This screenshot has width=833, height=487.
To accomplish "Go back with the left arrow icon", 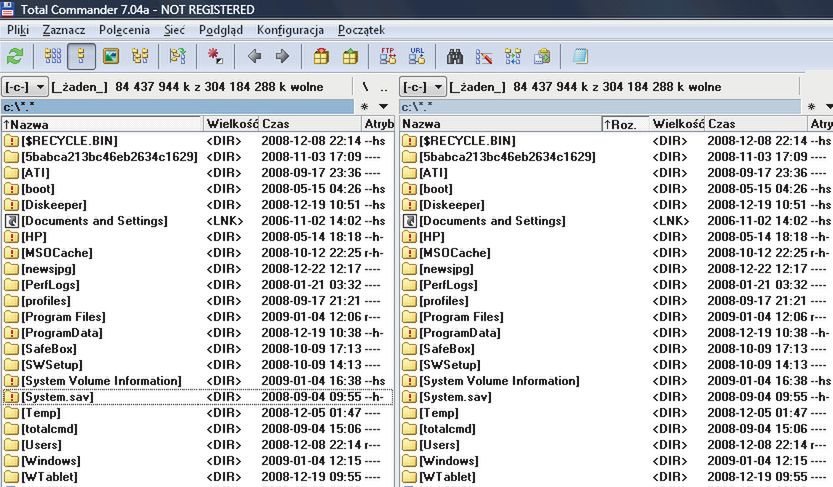I will tap(254, 56).
